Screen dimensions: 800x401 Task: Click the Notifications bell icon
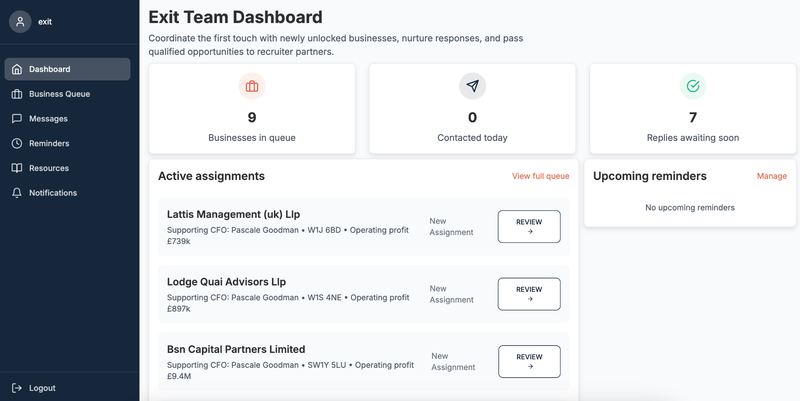[17, 193]
